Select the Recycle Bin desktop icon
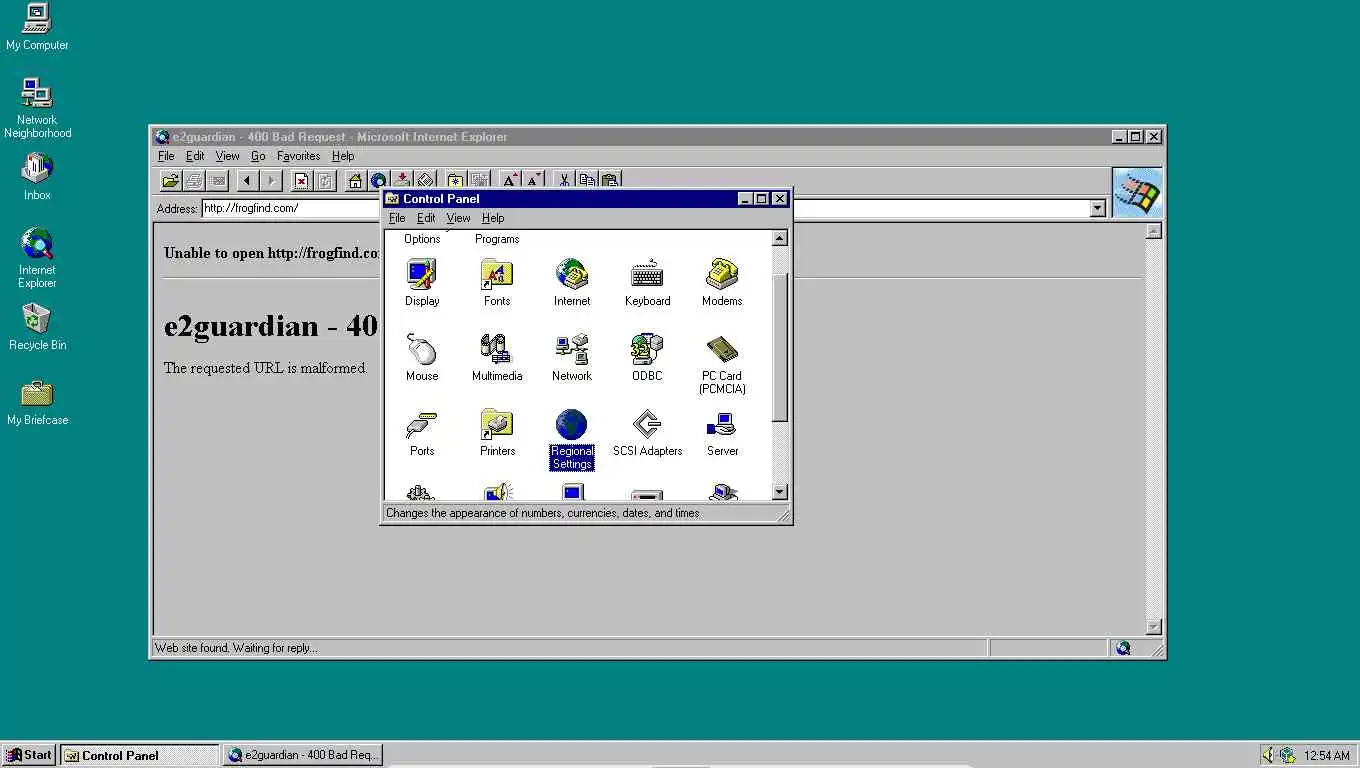Image resolution: width=1360 pixels, height=768 pixels. coord(37,326)
